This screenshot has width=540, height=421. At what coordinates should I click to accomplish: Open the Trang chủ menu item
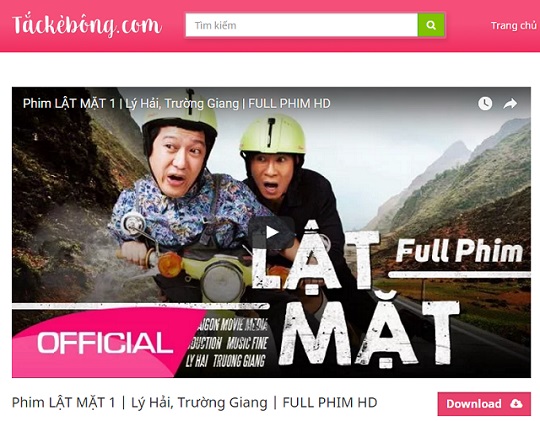513,25
